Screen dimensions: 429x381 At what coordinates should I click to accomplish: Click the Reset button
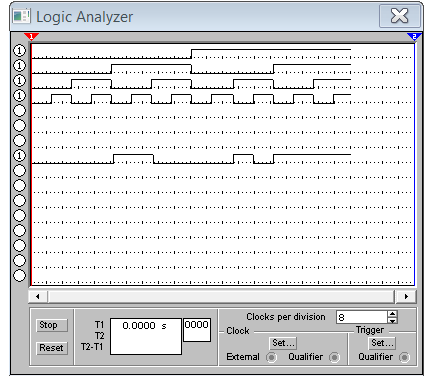(52, 348)
